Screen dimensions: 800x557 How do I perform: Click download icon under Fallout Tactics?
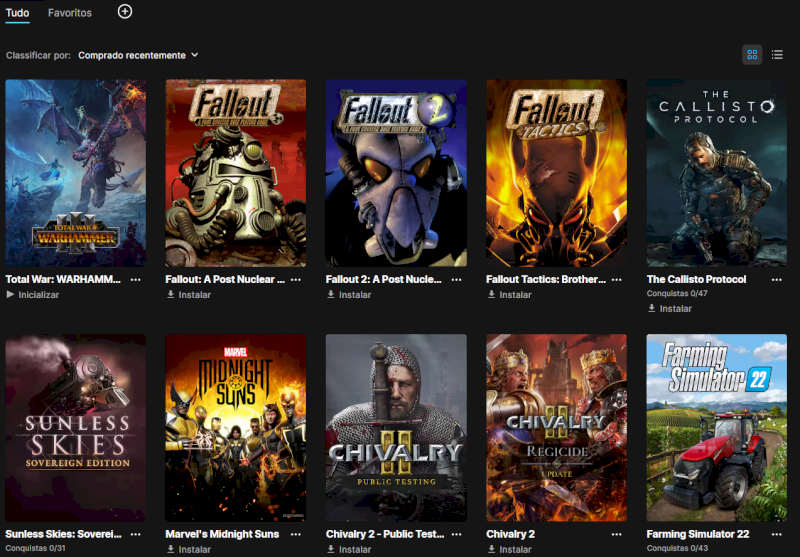[x=491, y=295]
